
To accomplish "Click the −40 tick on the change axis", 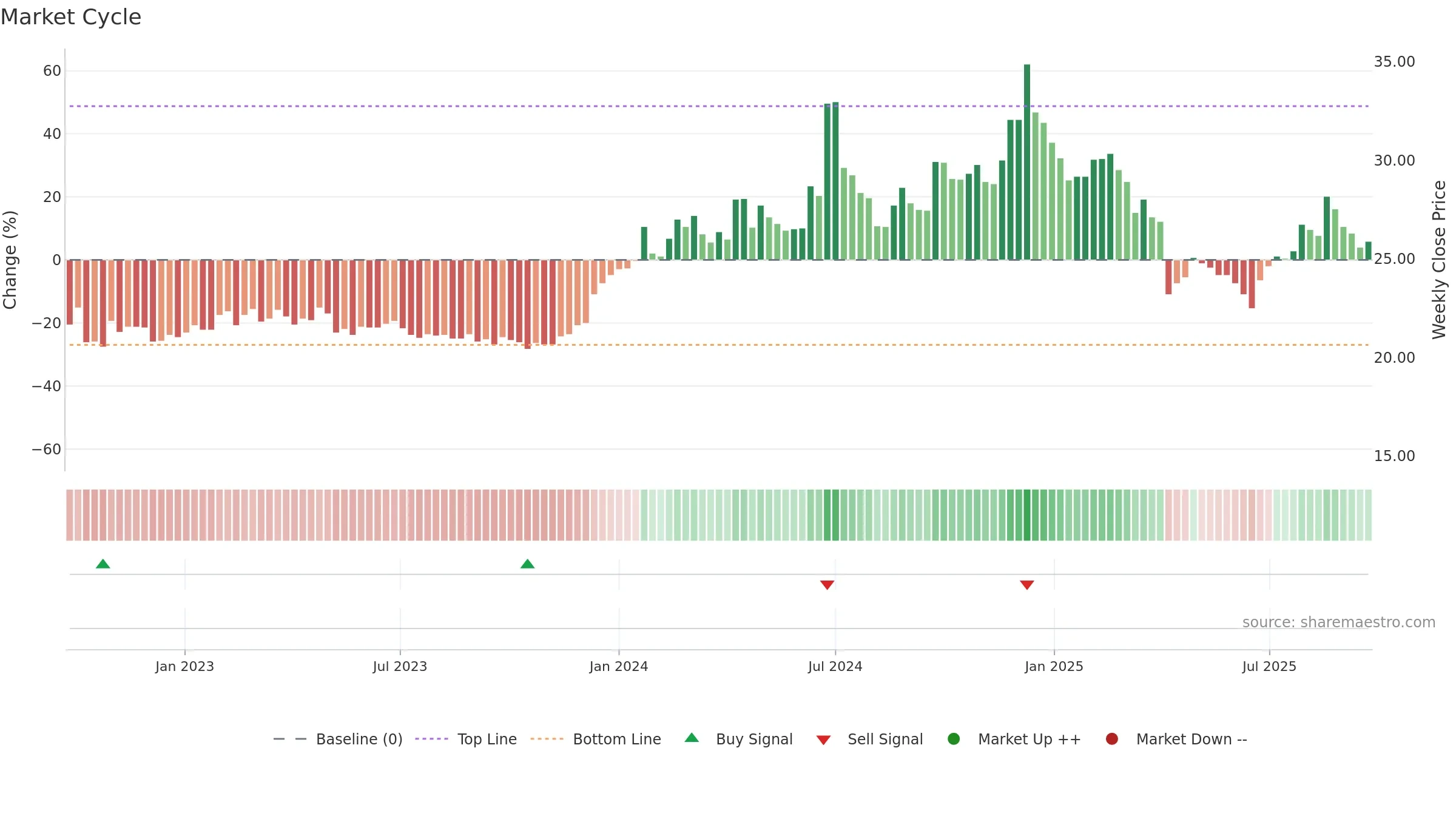I will (47, 386).
